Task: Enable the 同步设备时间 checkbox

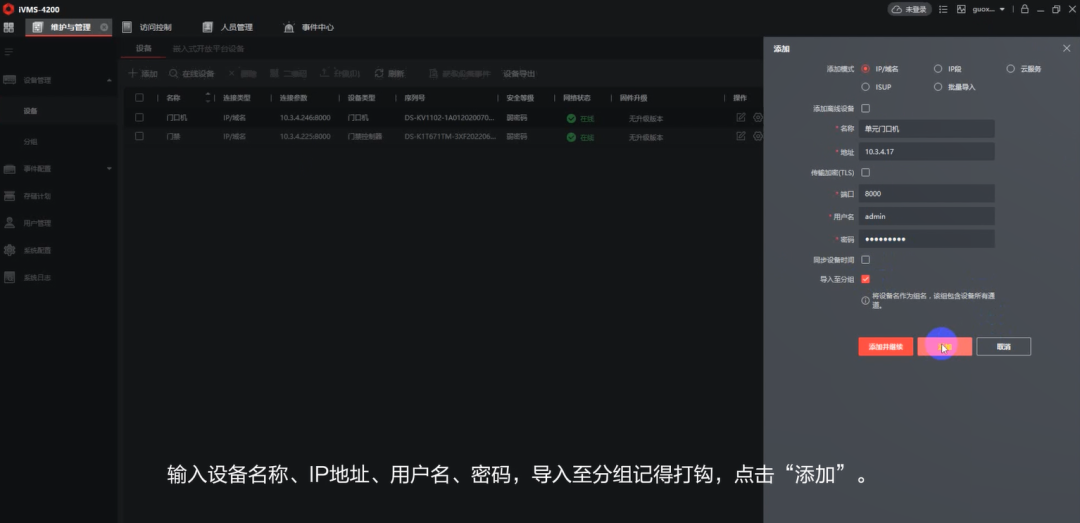Action: (865, 260)
